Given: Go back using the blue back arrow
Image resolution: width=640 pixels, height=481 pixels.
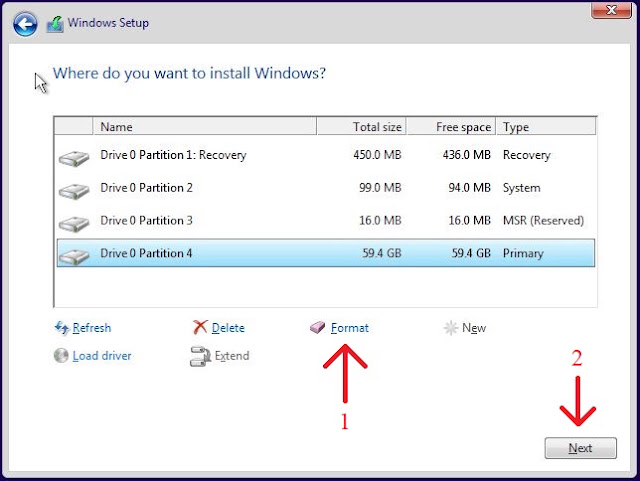Looking at the screenshot, I should (25, 24).
